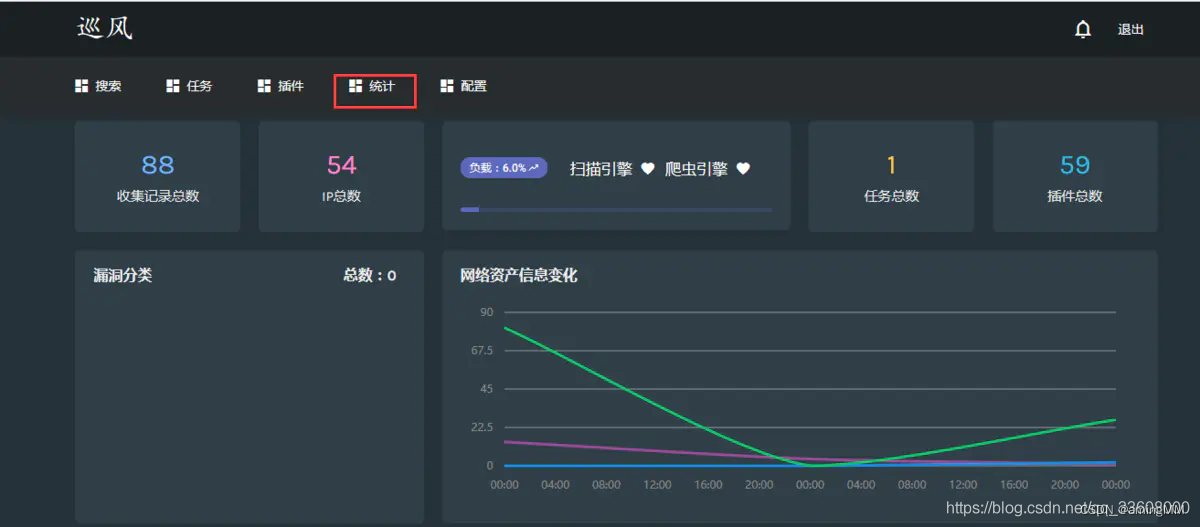This screenshot has width=1200, height=527.
Task: Select the 统计 menu item
Action: coord(382,86)
